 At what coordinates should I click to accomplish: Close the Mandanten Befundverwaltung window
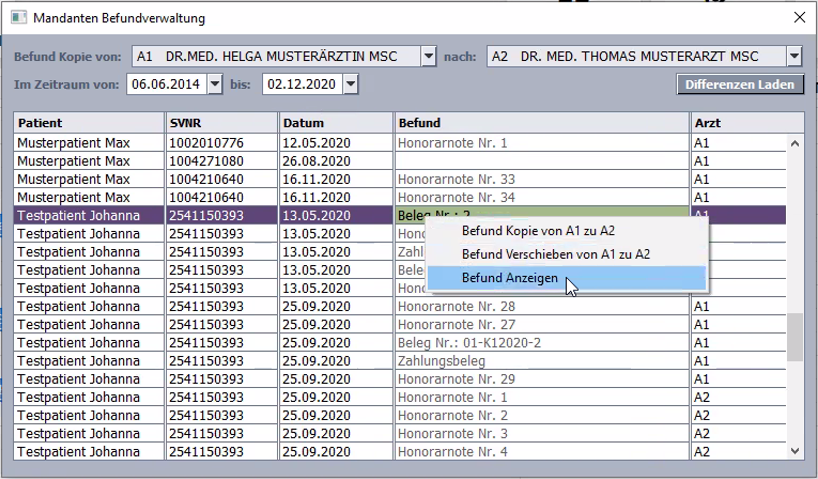click(799, 18)
